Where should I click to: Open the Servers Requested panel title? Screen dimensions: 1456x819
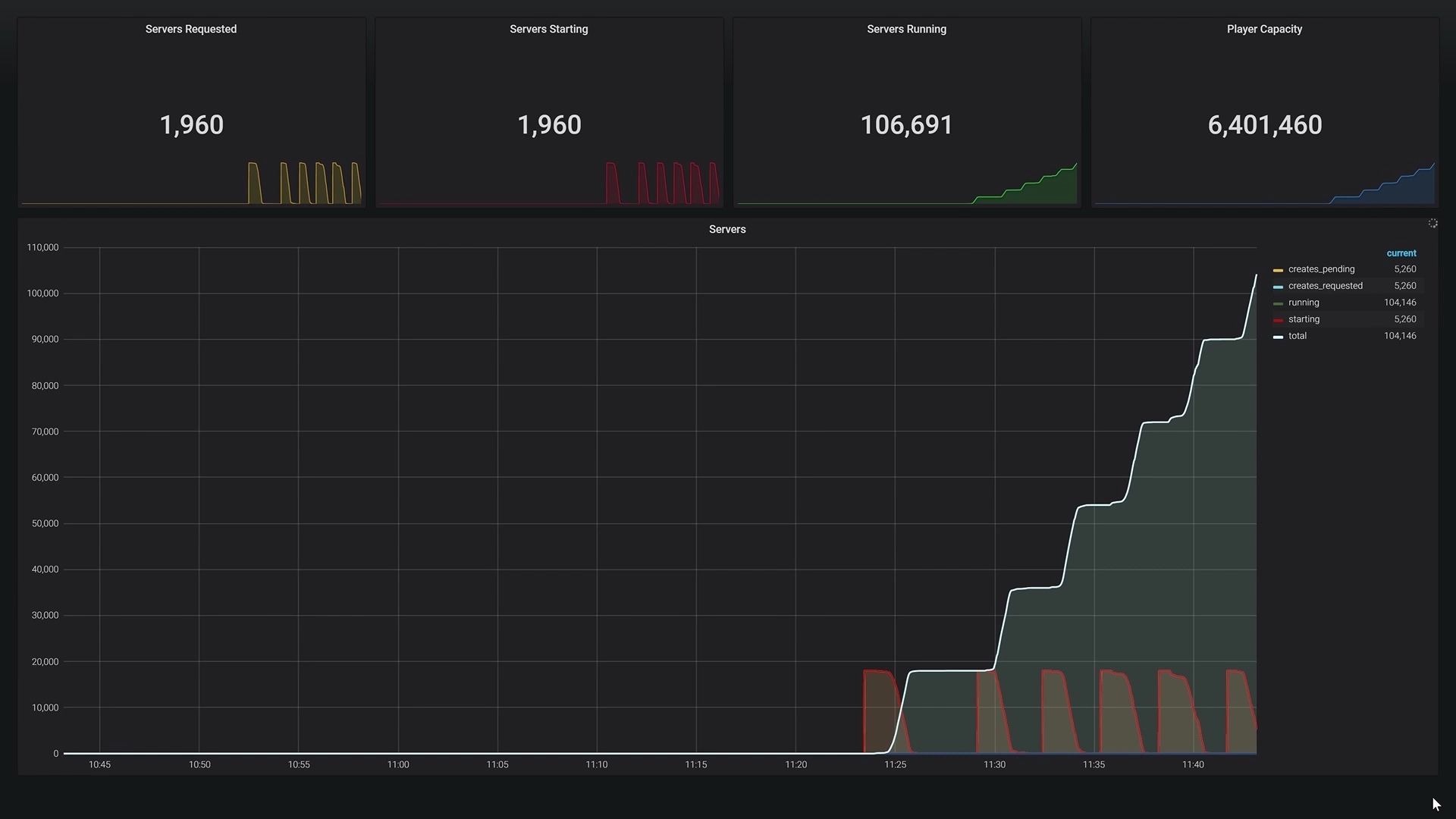click(191, 30)
